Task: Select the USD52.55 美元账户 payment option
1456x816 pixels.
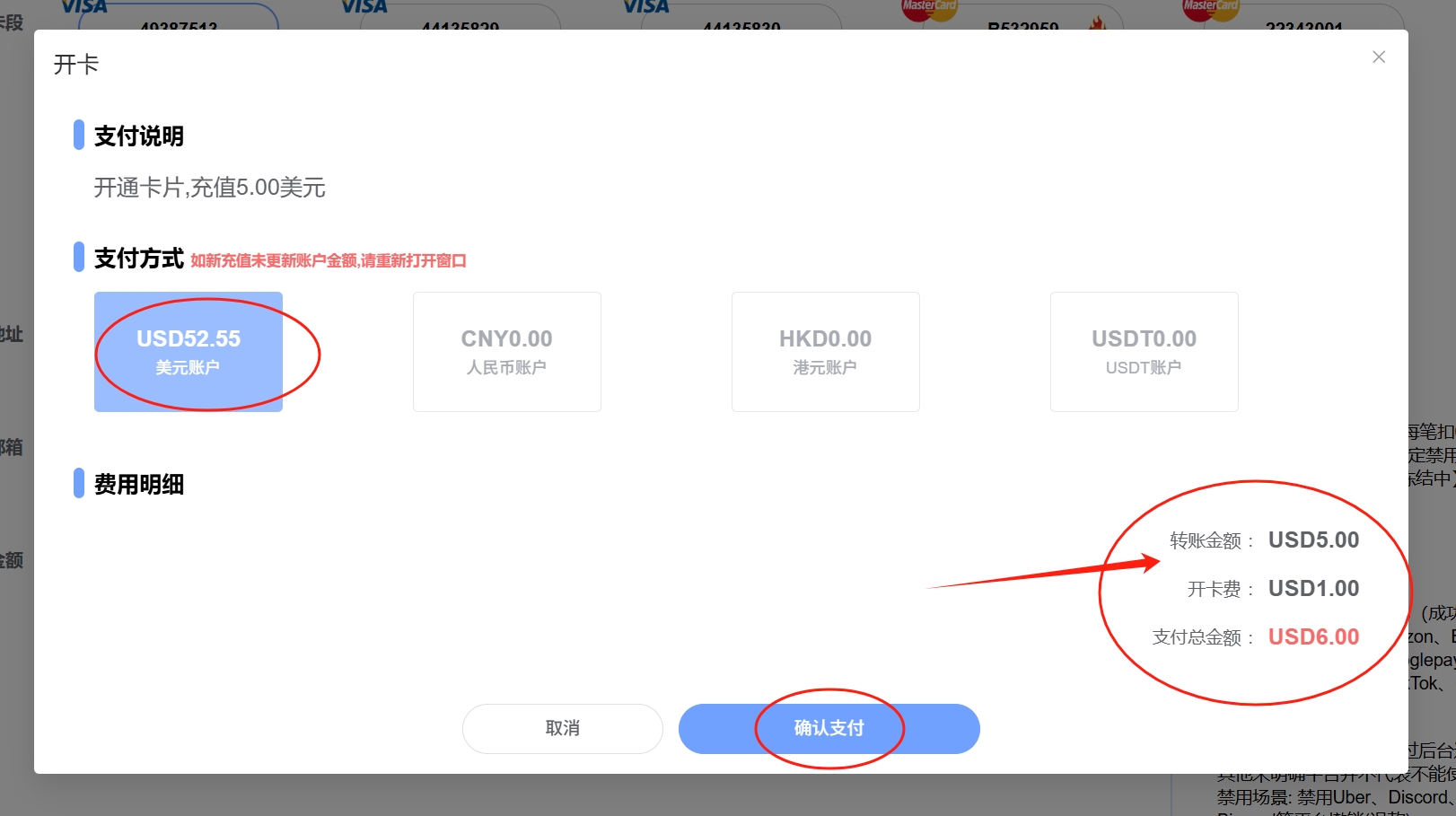Action: tap(189, 351)
